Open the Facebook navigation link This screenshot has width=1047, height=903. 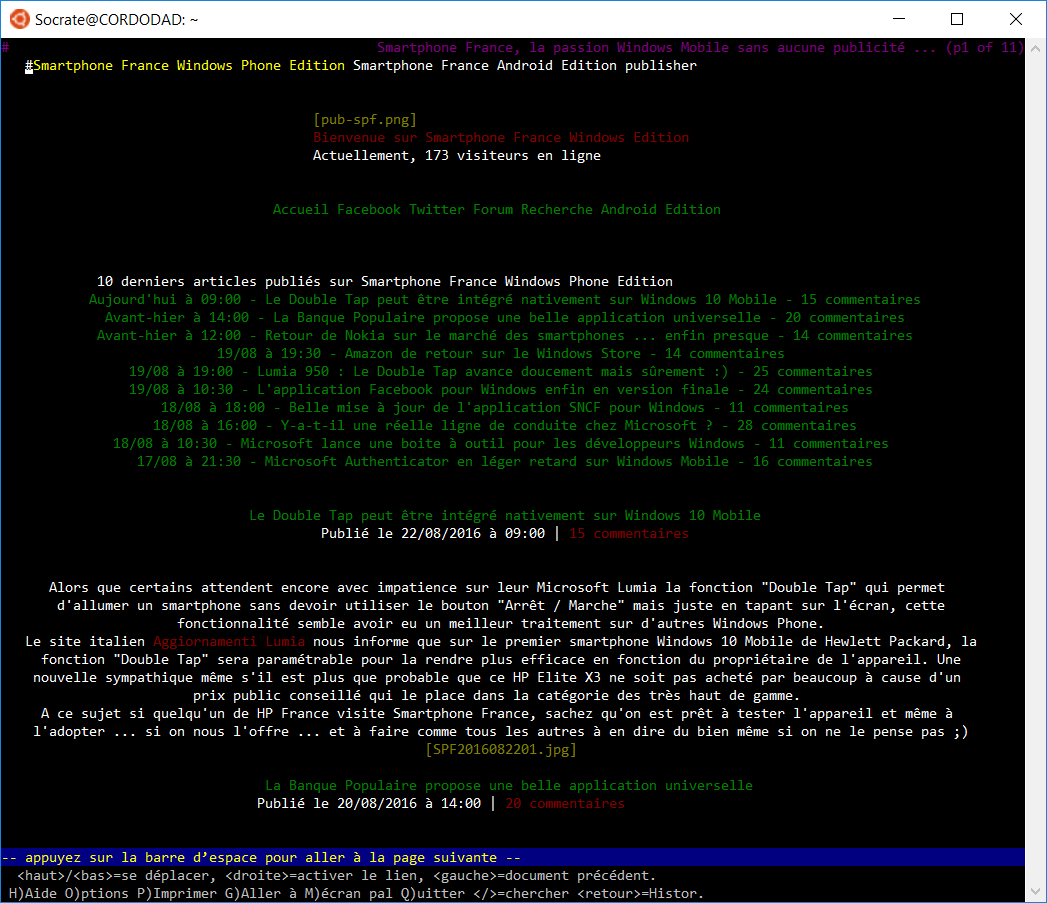pyautogui.click(x=369, y=210)
